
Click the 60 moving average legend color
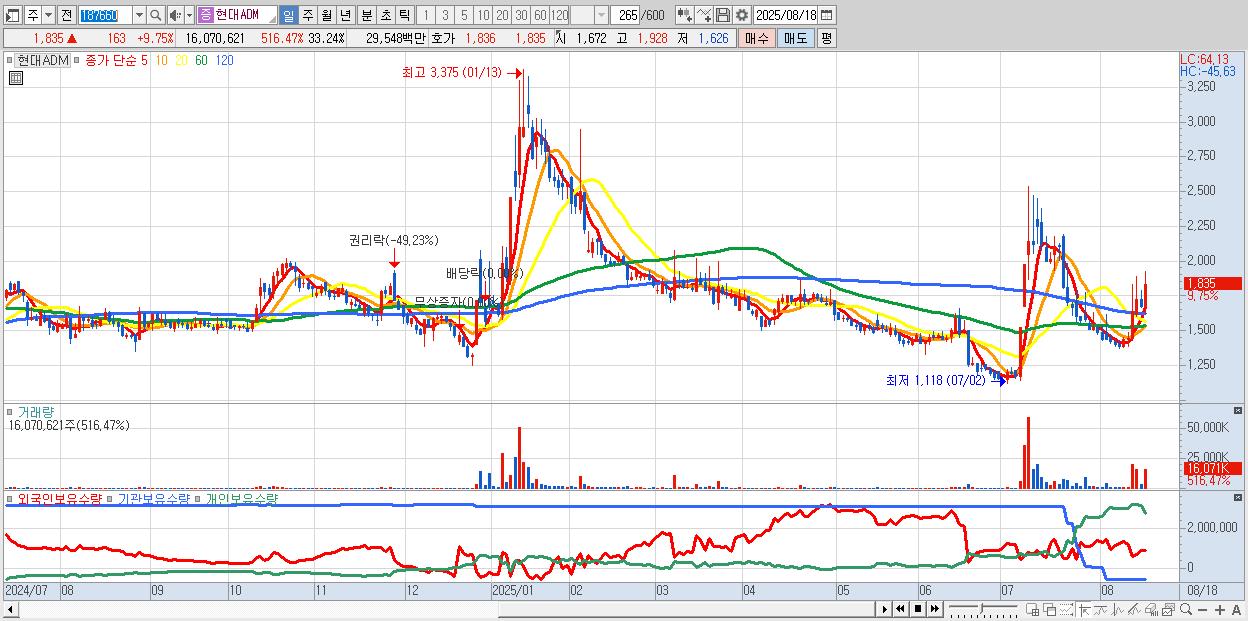[202, 60]
